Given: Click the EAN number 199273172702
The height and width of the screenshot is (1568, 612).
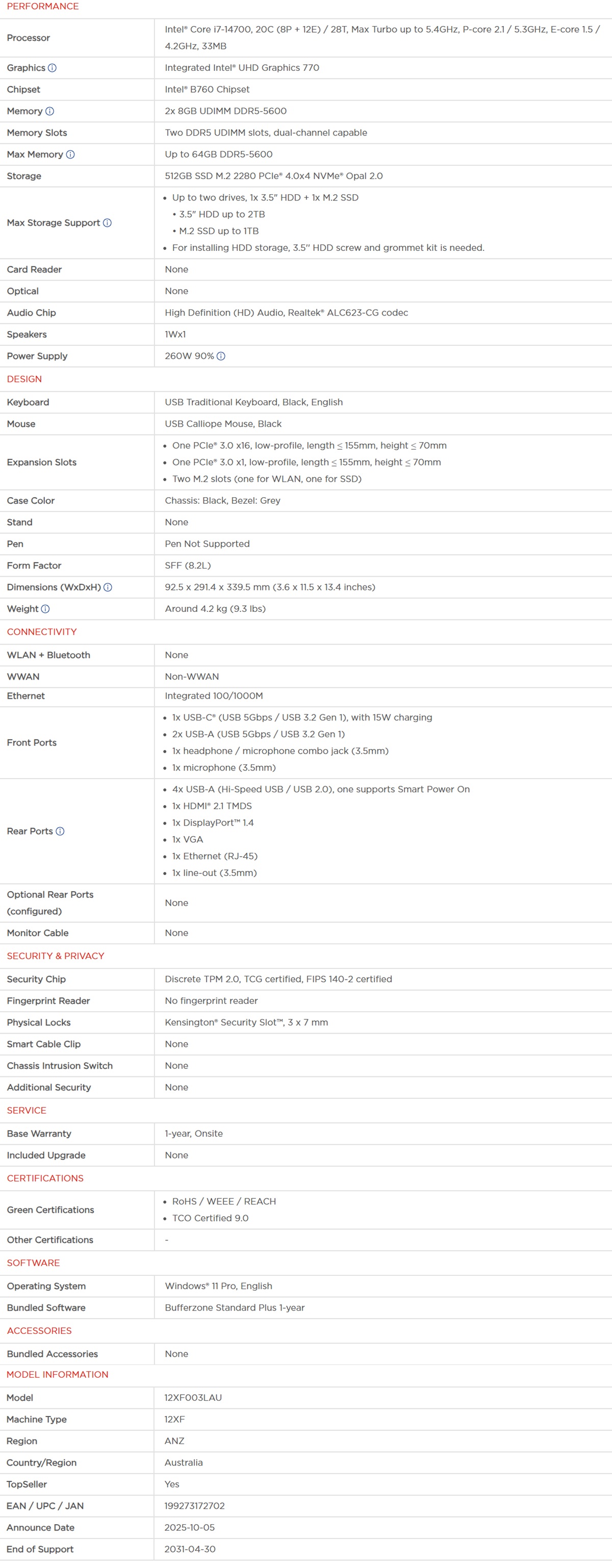Looking at the screenshot, I should click(194, 1506).
